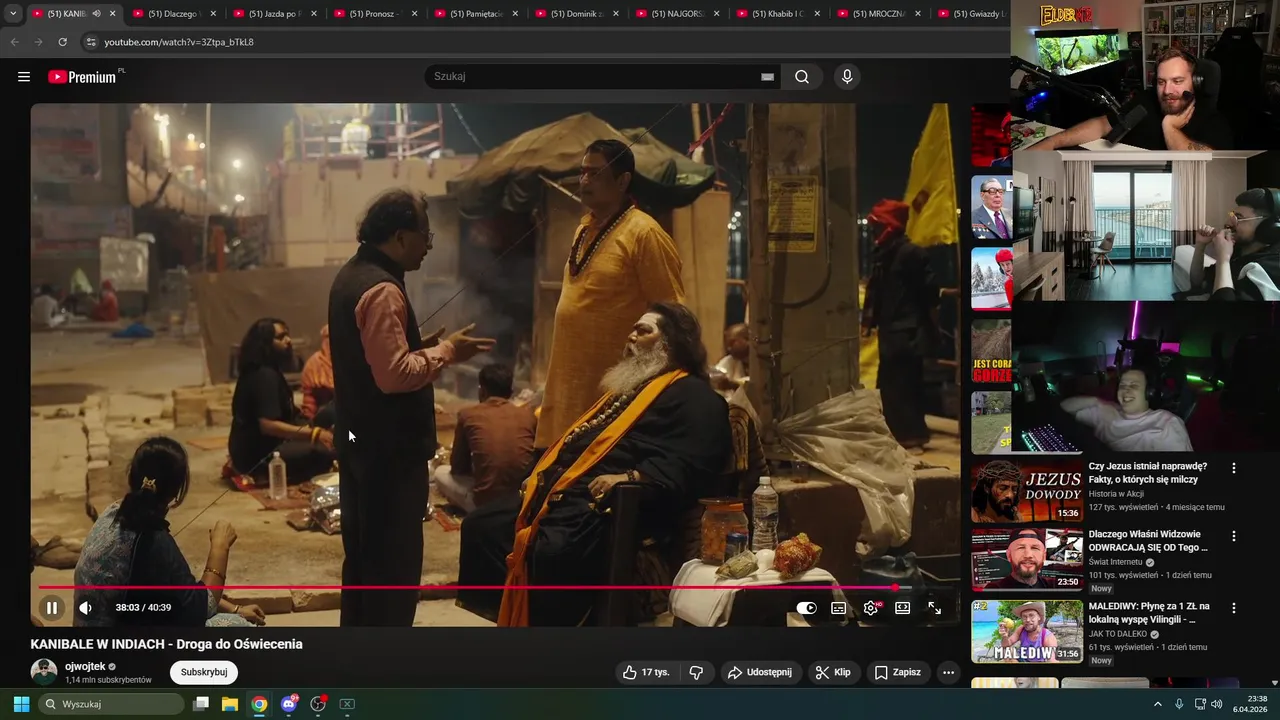Image resolution: width=1280 pixels, height=720 pixels.
Task: Toggle the autoplay switch in player
Action: [806, 608]
